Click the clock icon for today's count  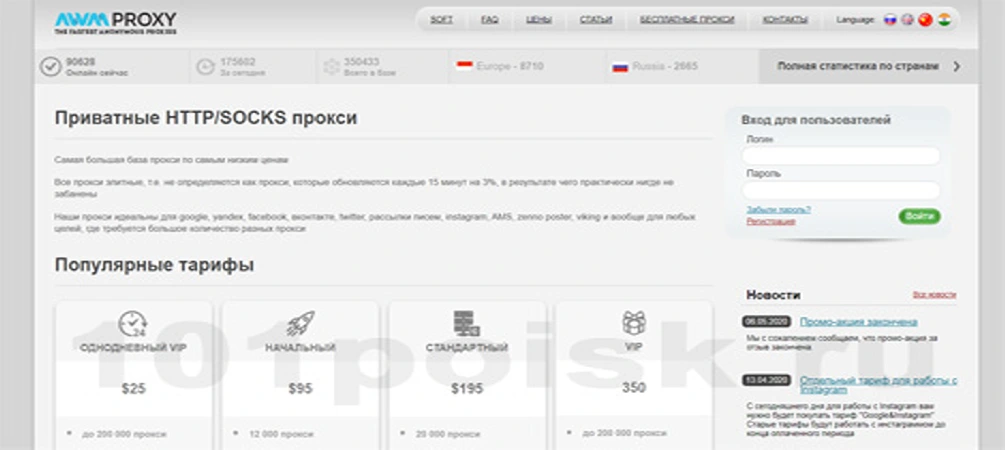click(x=205, y=67)
